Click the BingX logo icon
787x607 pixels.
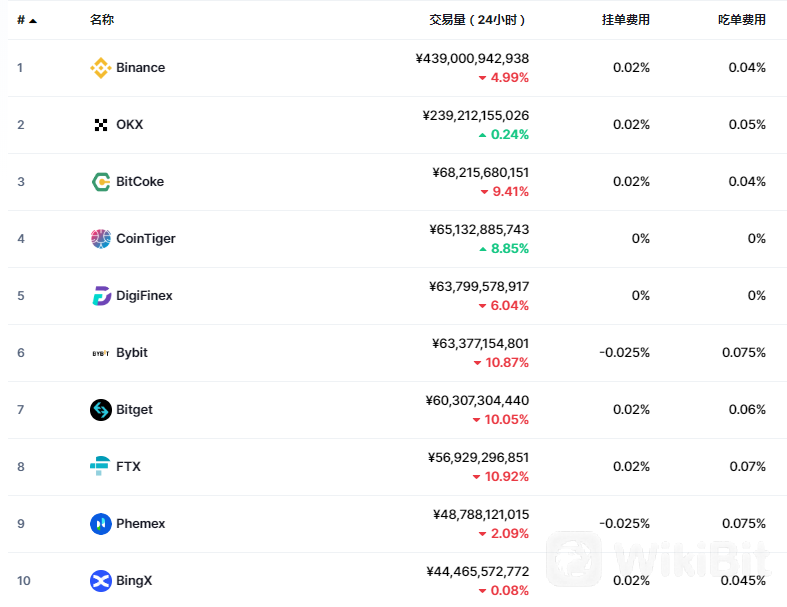[x=100, y=581]
